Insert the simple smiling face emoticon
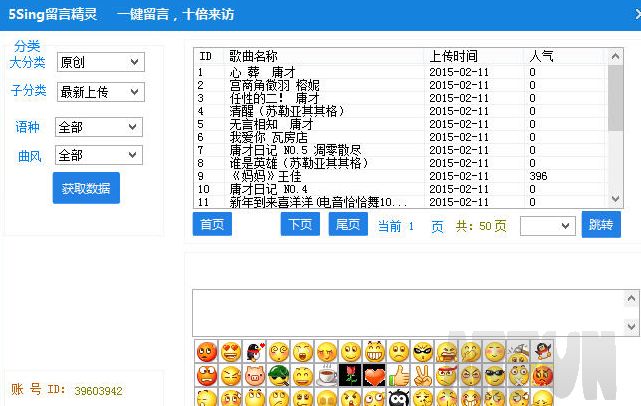Viewport: 641px width, 406px height. [350, 351]
